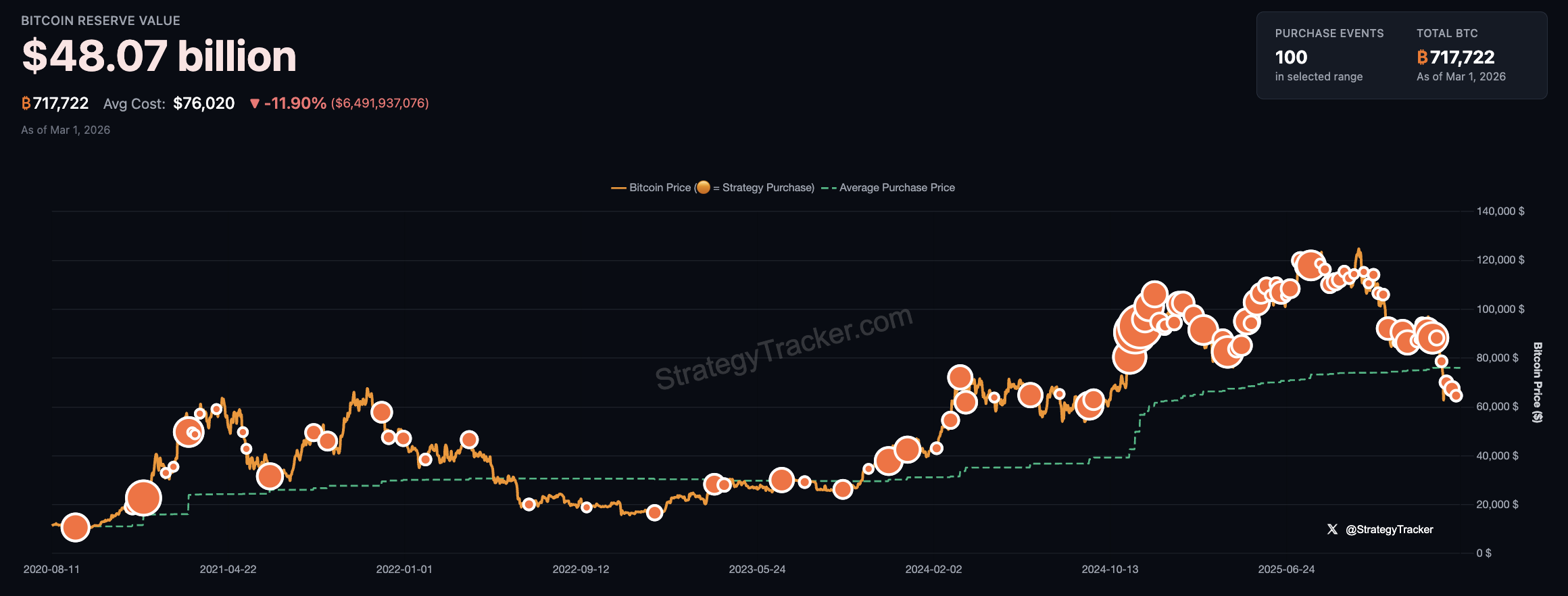
Task: Click the Bitcoin symbol in Total BTC card
Action: coord(1422,57)
